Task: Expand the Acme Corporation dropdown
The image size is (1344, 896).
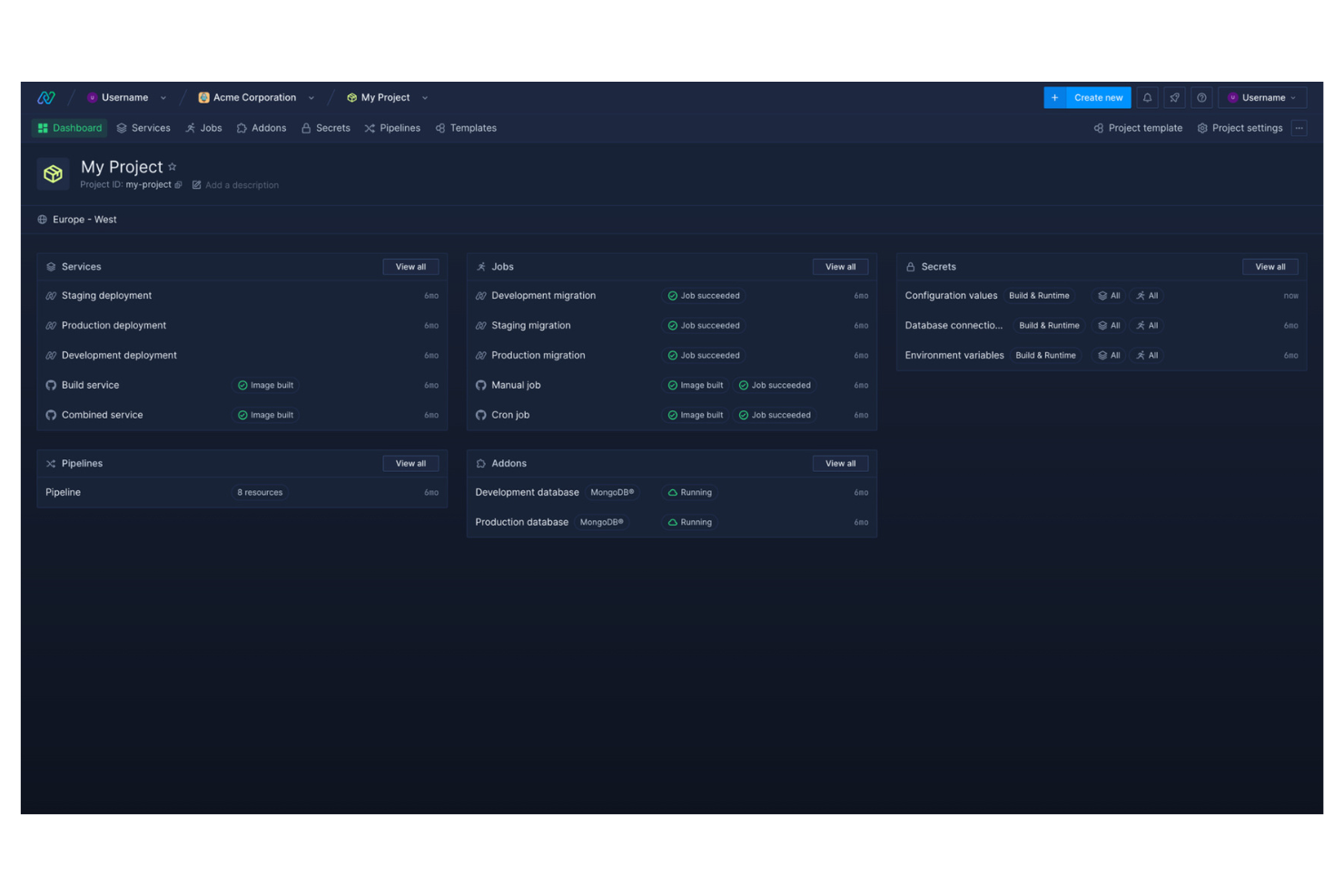Action: pyautogui.click(x=312, y=97)
